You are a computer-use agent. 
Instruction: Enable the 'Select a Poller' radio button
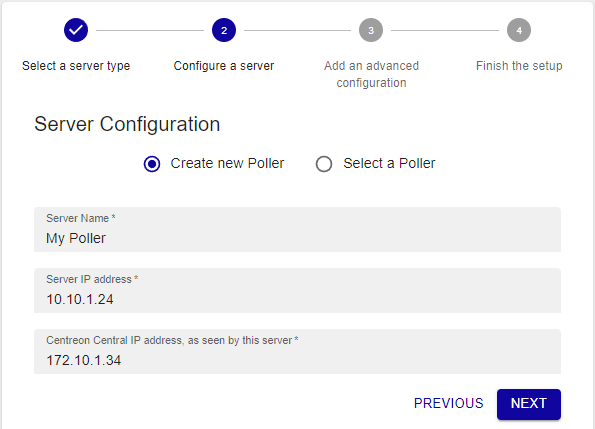[324, 164]
